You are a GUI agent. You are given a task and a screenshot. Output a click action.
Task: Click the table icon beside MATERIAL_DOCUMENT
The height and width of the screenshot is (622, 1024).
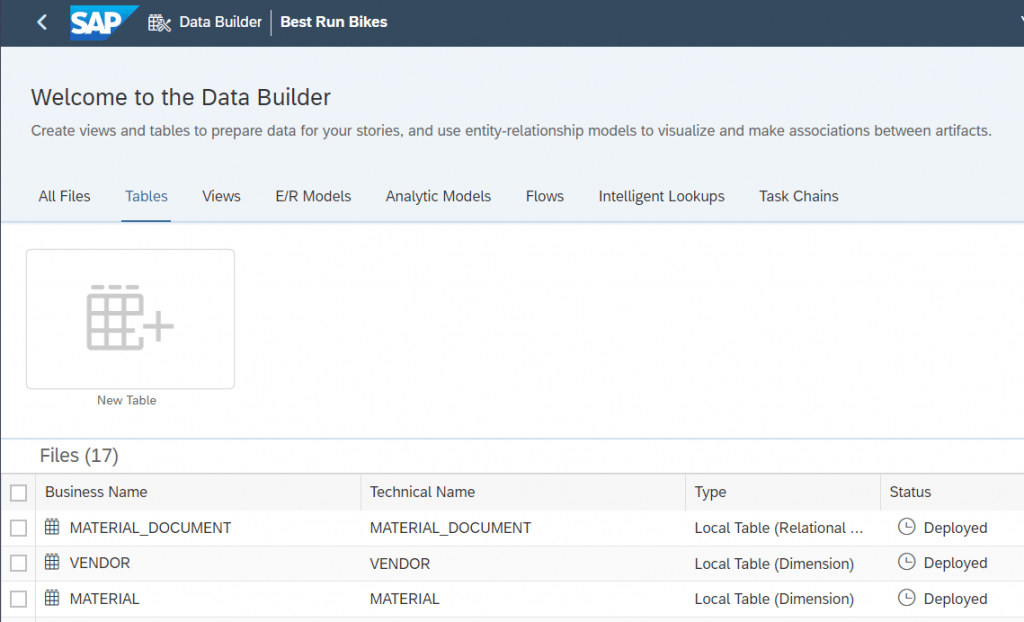pyautogui.click(x=52, y=527)
